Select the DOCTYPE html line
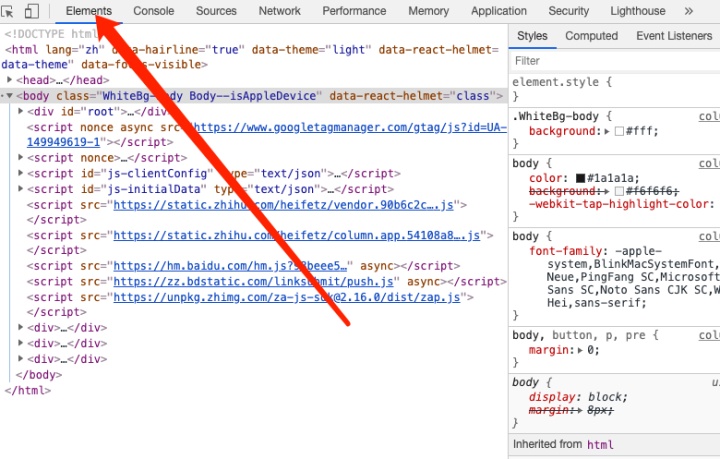 coord(51,34)
